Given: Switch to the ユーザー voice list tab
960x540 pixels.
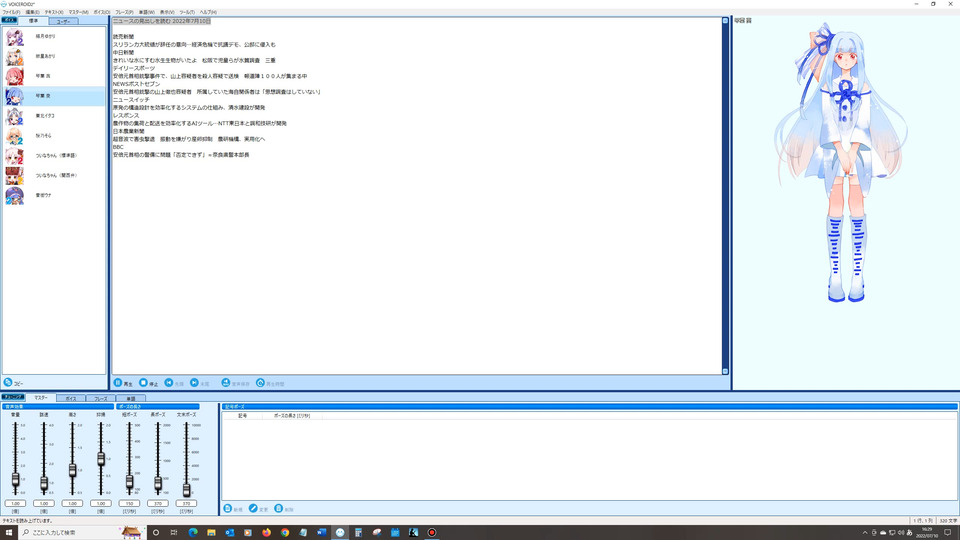Looking at the screenshot, I should pos(63,21).
